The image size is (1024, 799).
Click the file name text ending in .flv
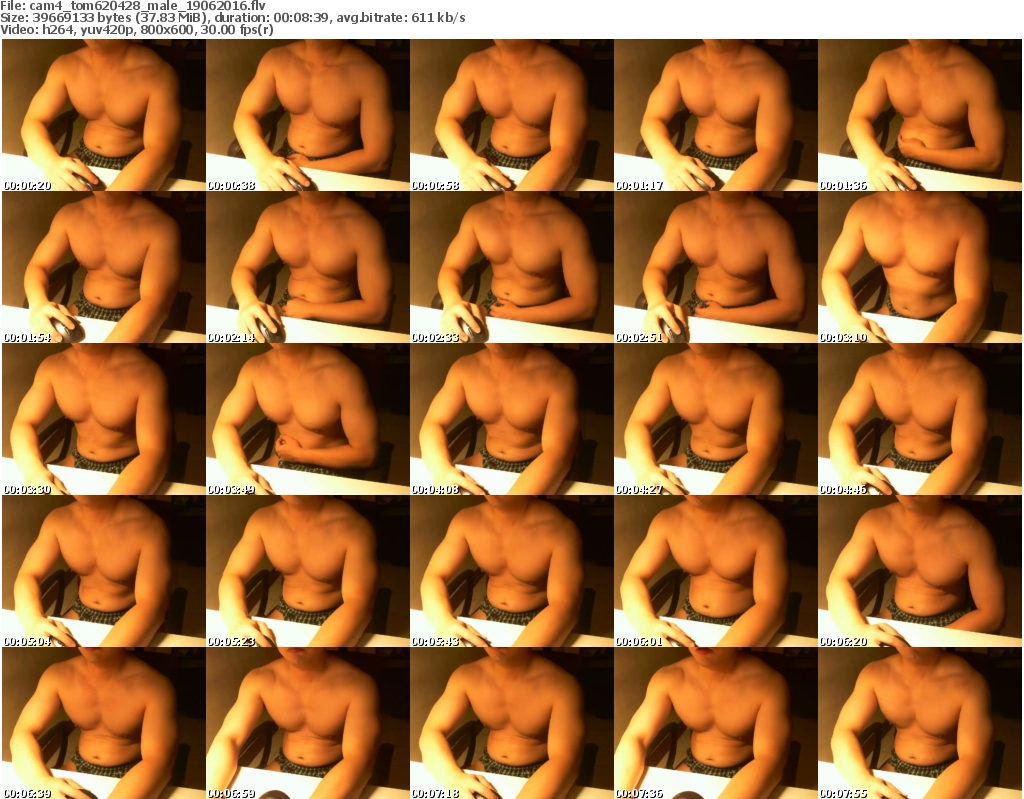pos(148,6)
